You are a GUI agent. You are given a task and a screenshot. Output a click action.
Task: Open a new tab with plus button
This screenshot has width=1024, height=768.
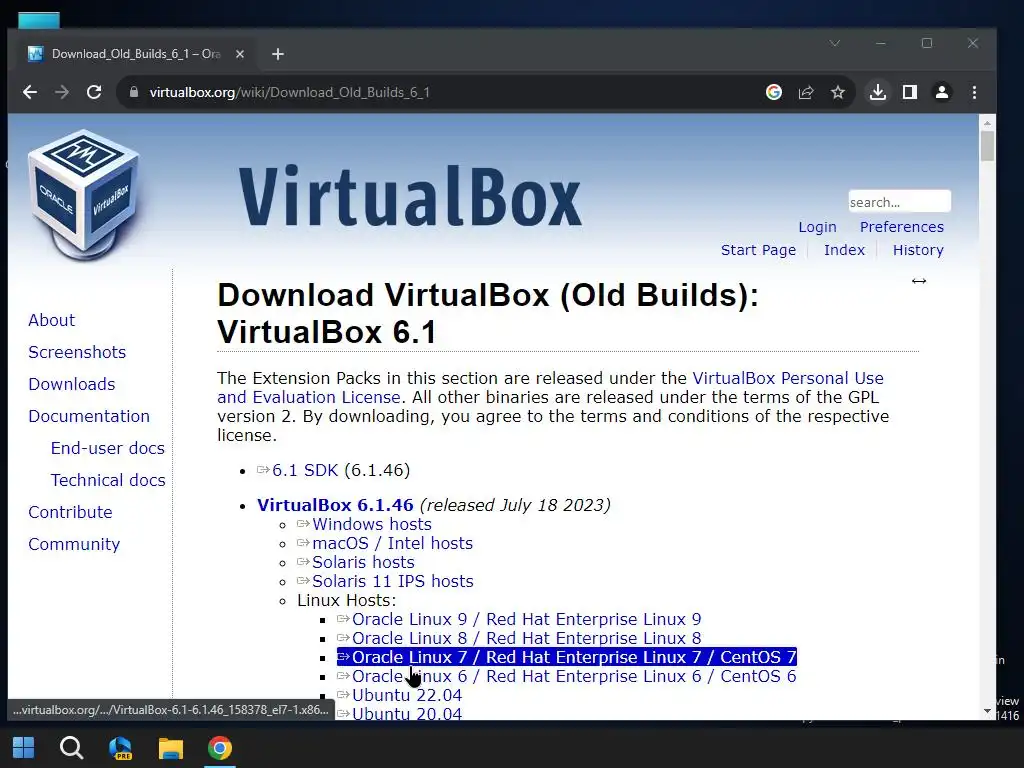278,54
